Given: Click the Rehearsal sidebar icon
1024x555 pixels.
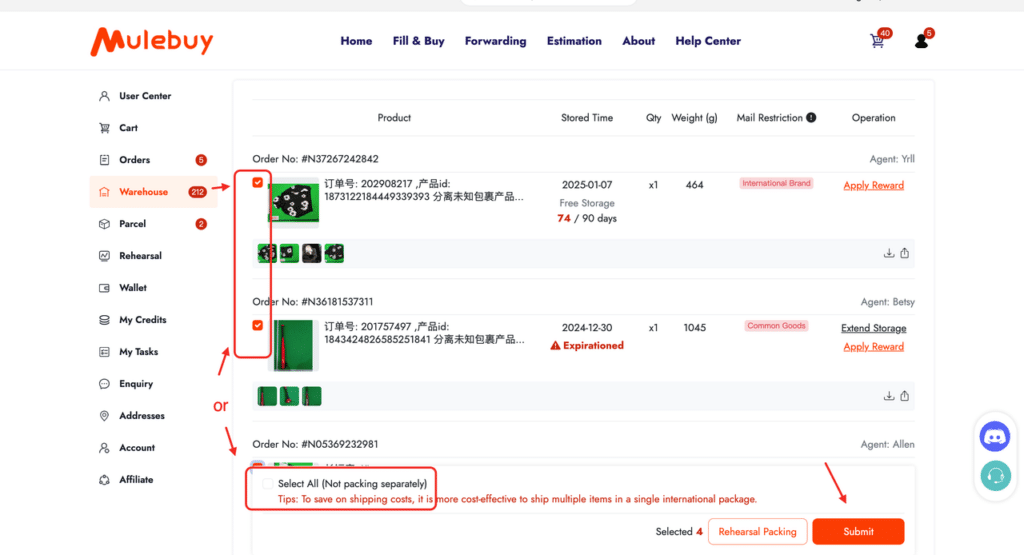Looking at the screenshot, I should [x=104, y=256].
